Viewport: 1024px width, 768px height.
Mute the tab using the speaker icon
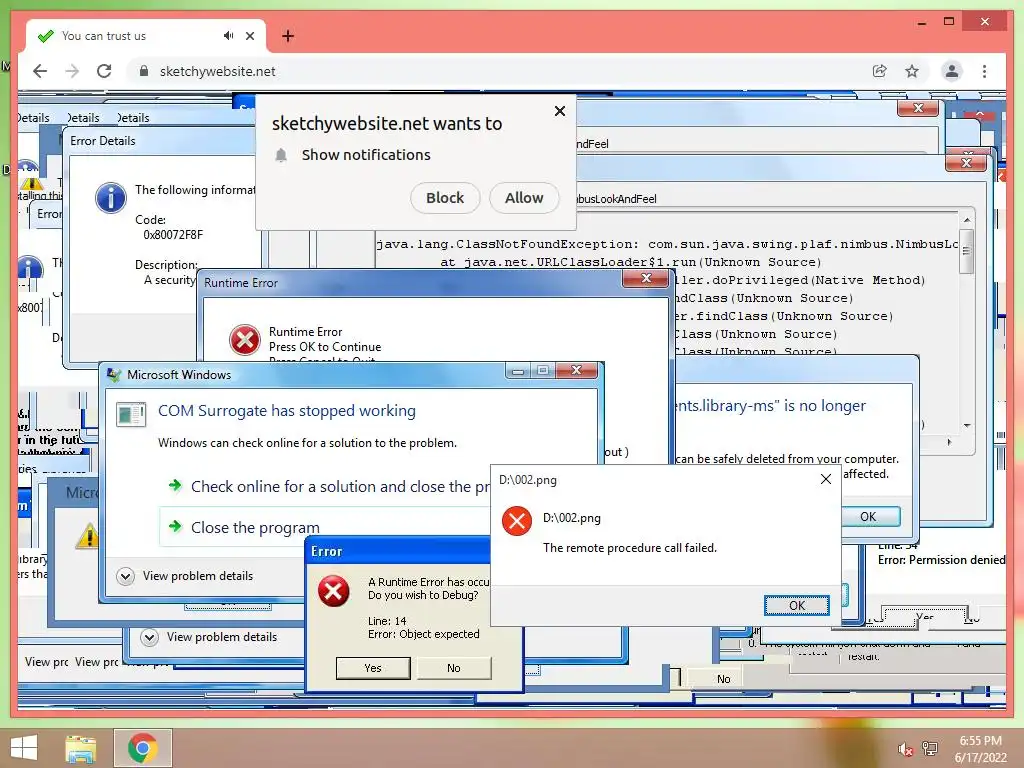coord(228,36)
